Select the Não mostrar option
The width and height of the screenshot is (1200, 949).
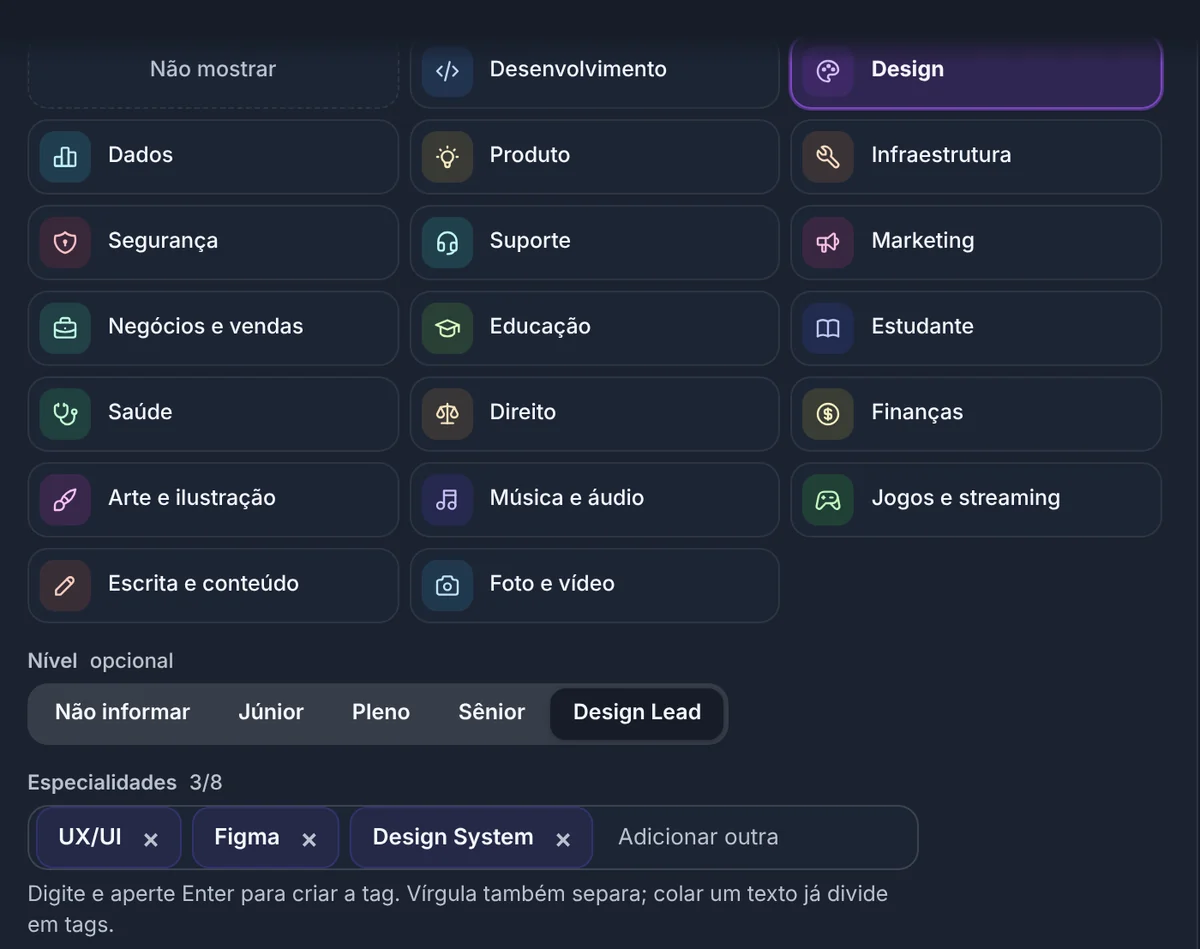click(x=213, y=70)
